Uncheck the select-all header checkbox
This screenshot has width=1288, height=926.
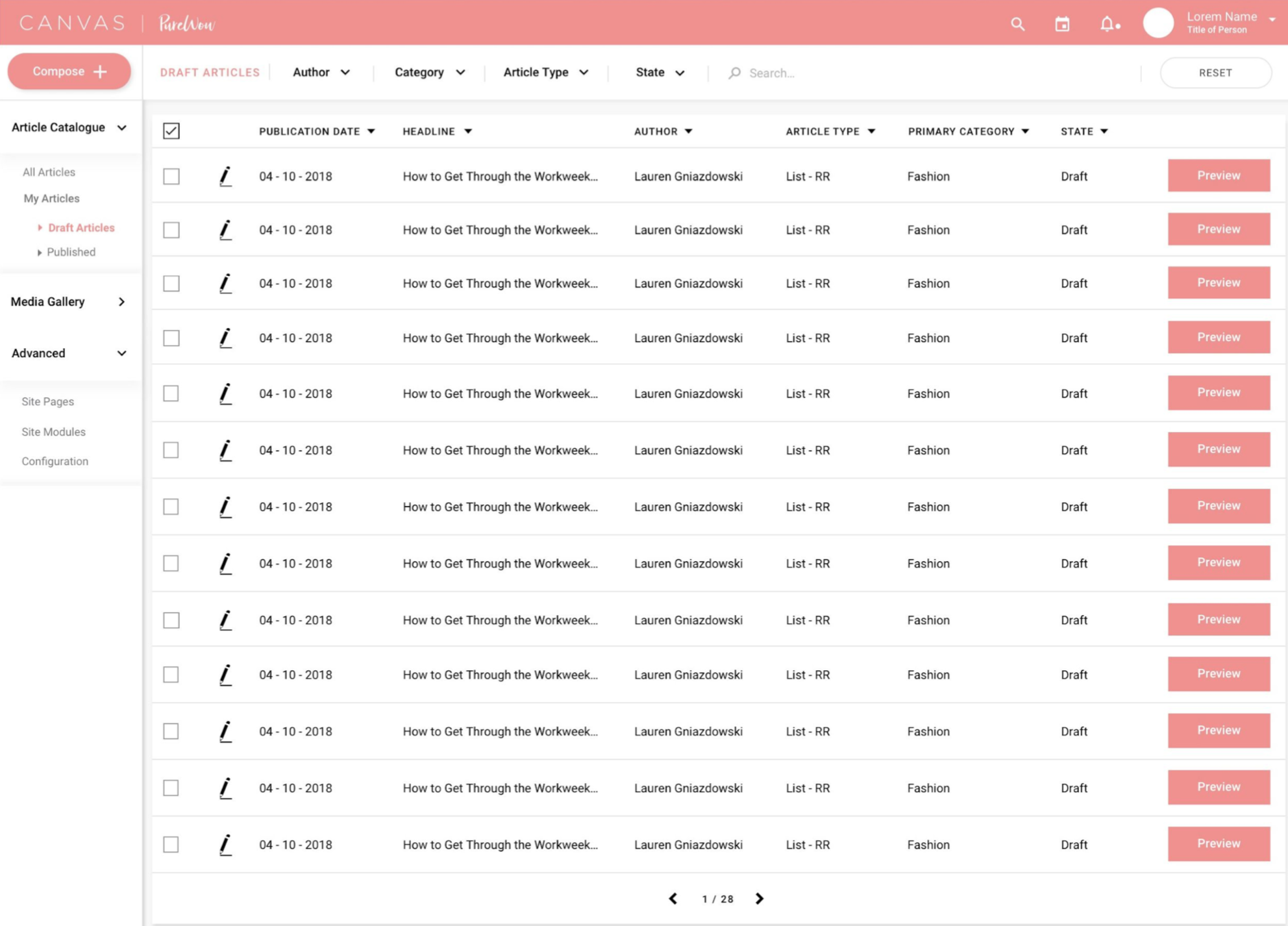click(171, 131)
